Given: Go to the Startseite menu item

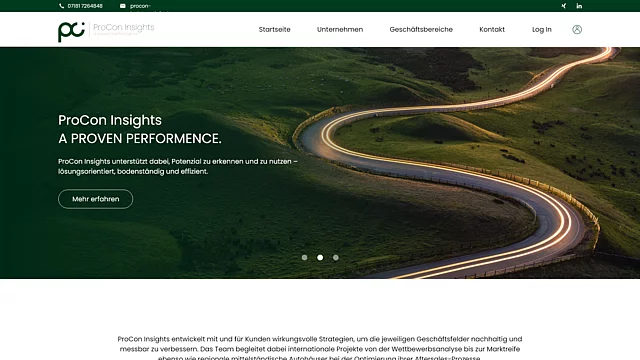Looking at the screenshot, I should tap(274, 29).
